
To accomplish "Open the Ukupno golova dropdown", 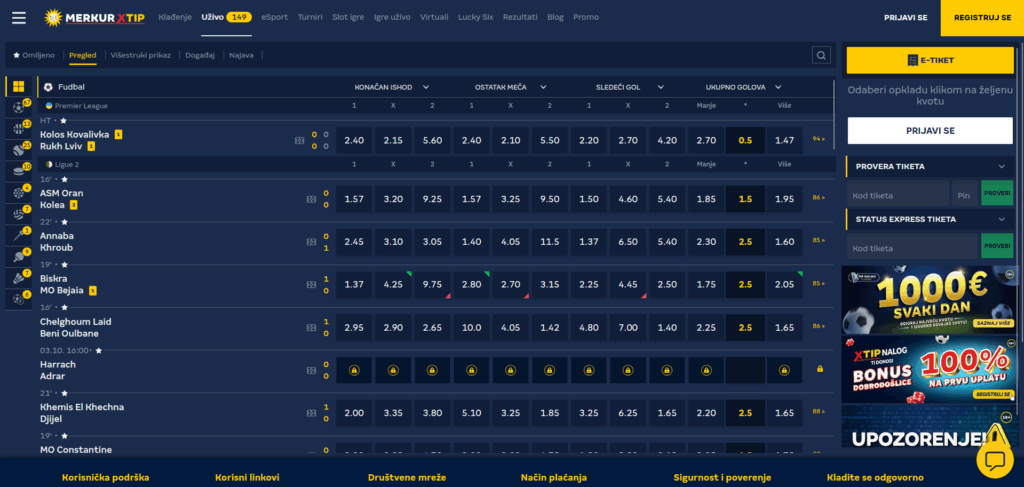I will pos(777,87).
